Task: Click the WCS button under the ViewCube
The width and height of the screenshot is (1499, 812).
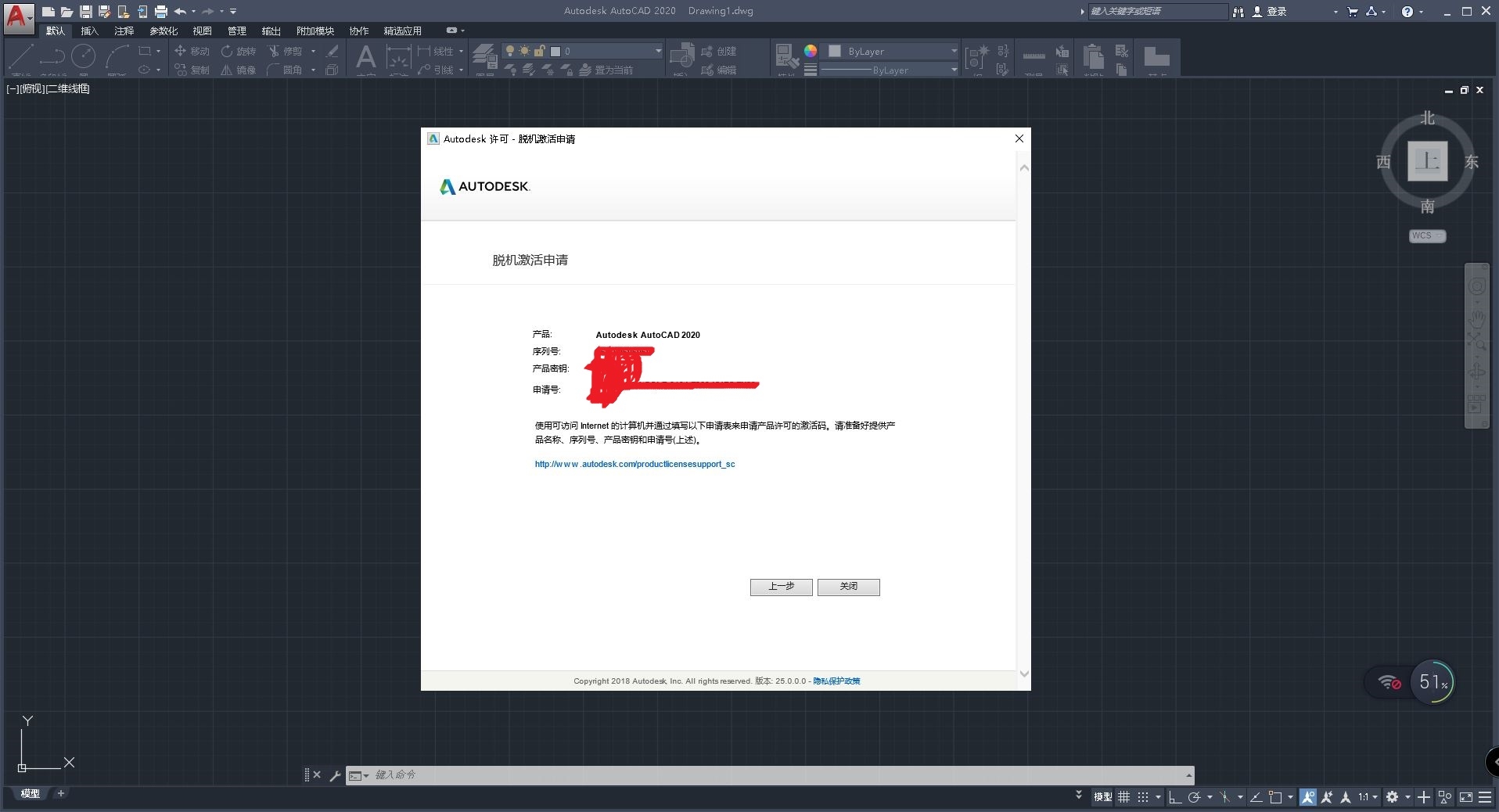Action: pyautogui.click(x=1427, y=235)
